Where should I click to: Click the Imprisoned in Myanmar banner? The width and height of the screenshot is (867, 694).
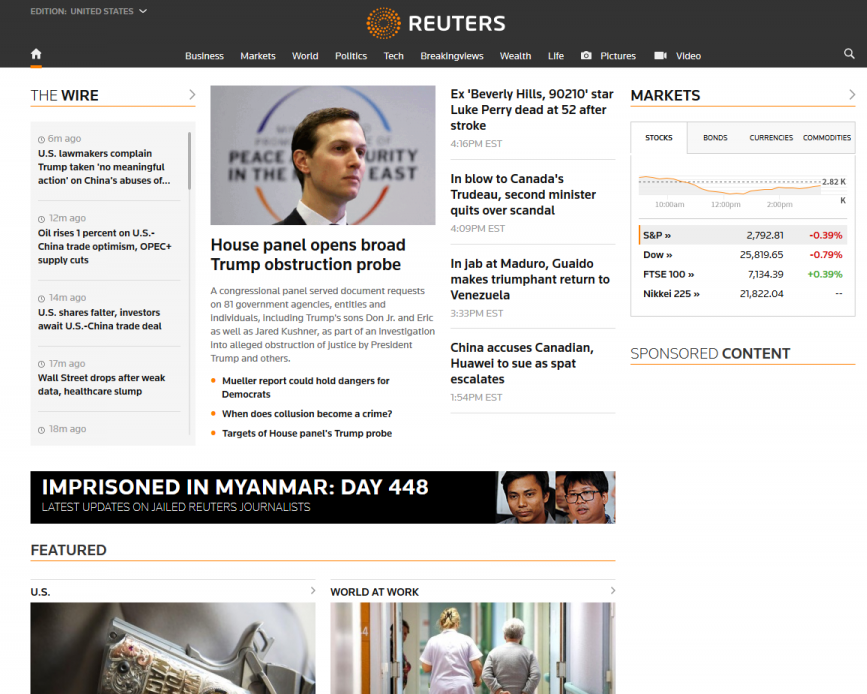point(322,497)
